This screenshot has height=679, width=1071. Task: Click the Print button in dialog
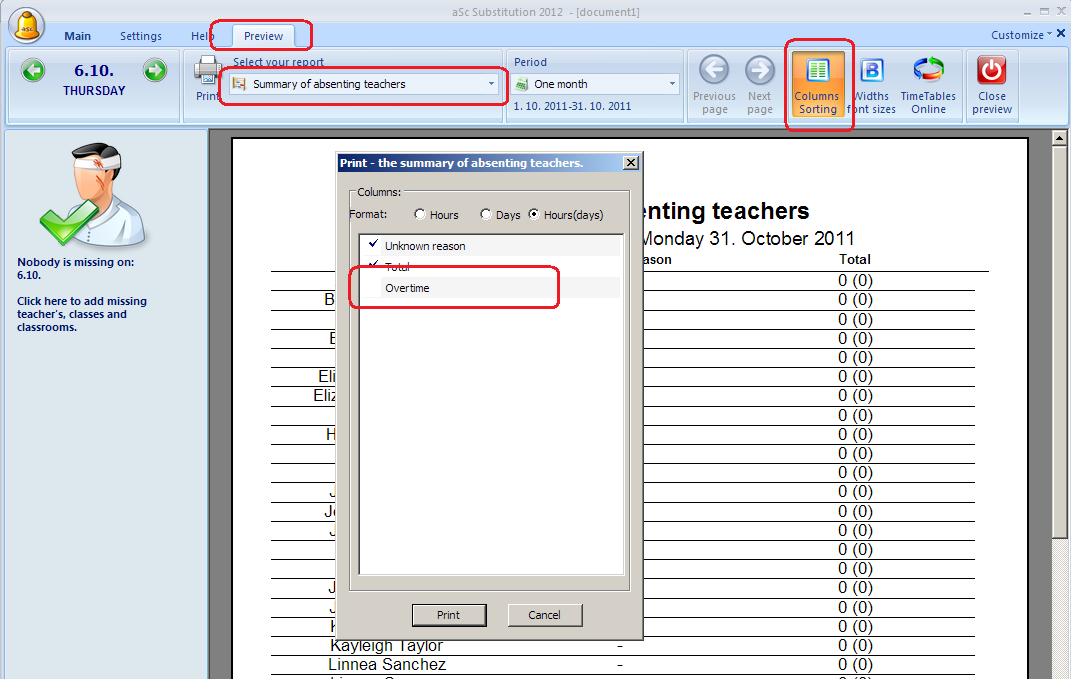click(x=449, y=615)
